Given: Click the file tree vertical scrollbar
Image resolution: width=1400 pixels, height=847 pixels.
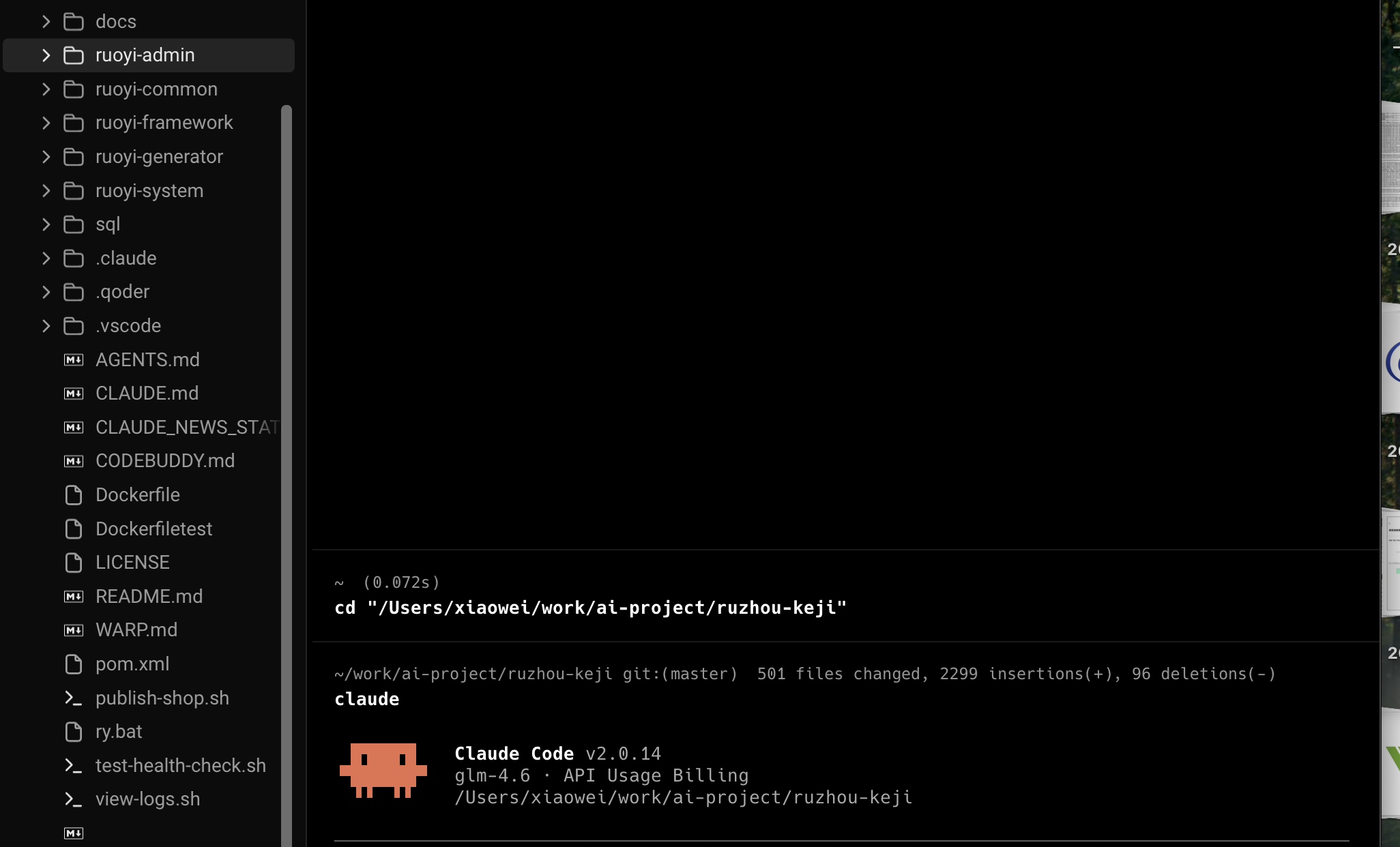Looking at the screenshot, I should tap(287, 476).
